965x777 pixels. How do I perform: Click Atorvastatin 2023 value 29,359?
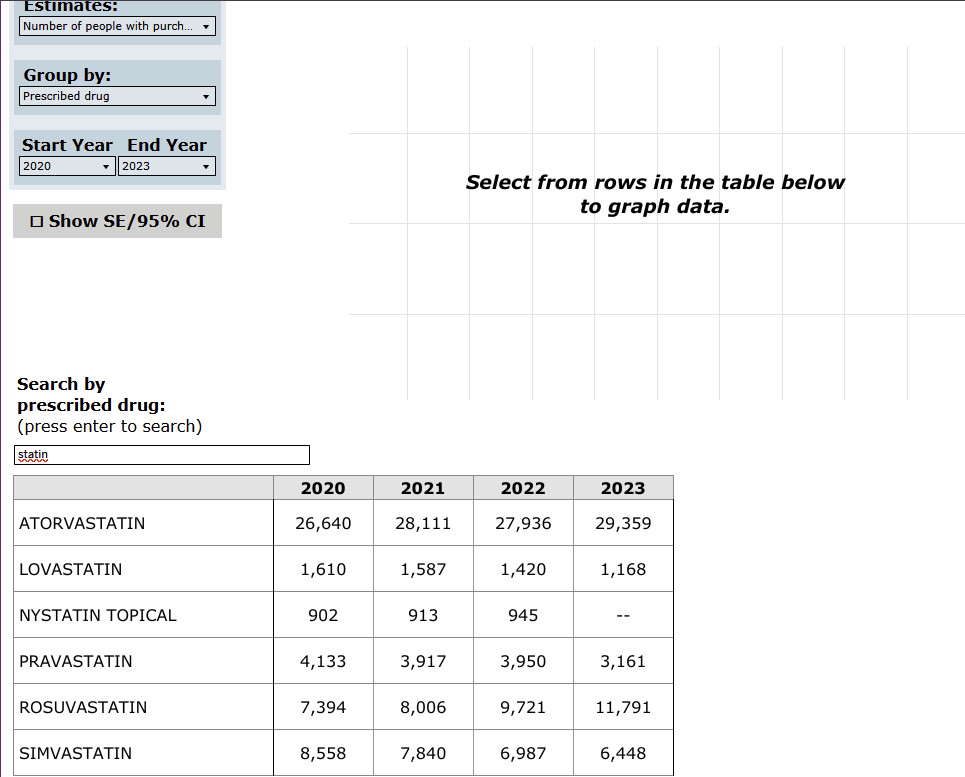click(623, 523)
